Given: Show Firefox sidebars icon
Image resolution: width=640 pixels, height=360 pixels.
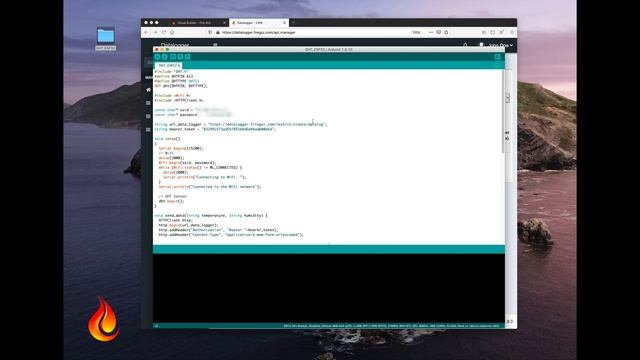Looking at the screenshot, I should 493,32.
